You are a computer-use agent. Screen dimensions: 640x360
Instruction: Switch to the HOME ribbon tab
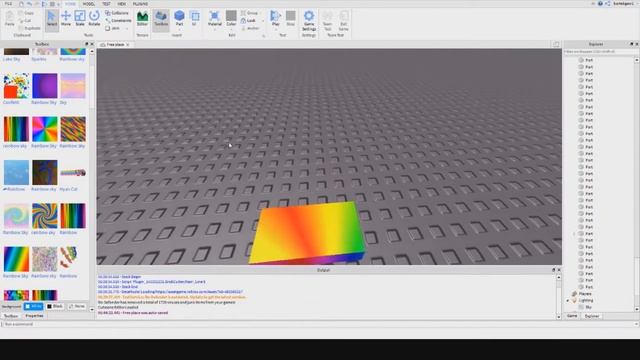(70, 4)
